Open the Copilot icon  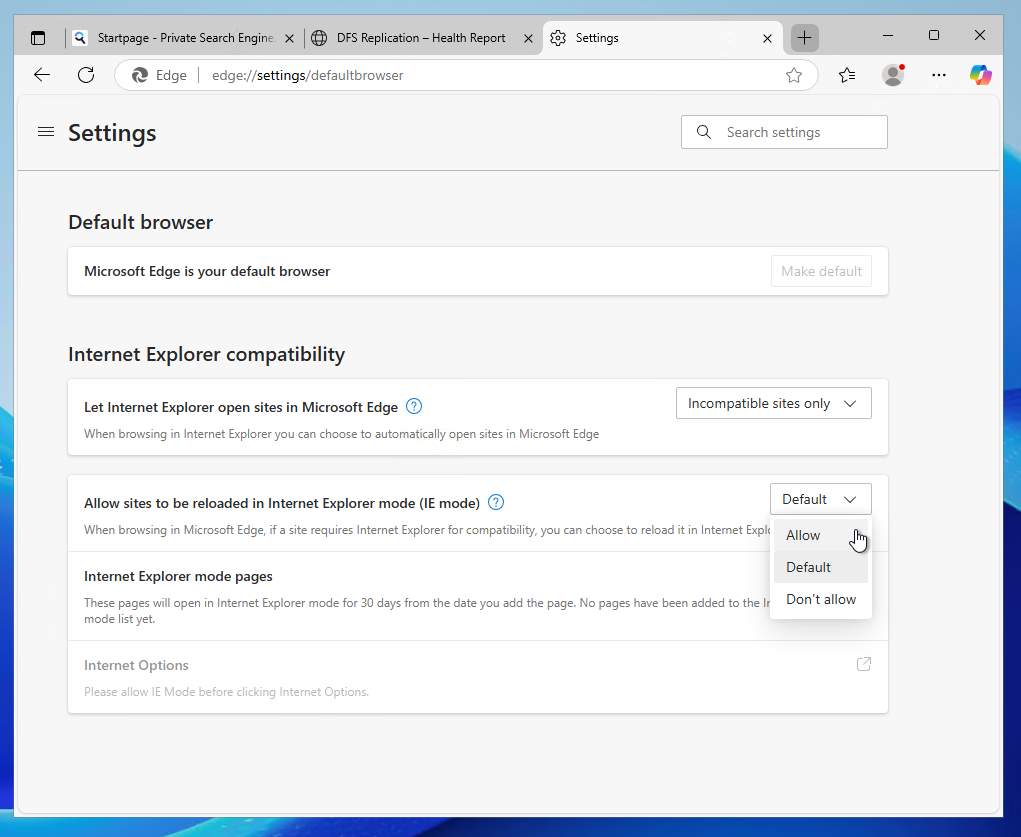click(980, 75)
